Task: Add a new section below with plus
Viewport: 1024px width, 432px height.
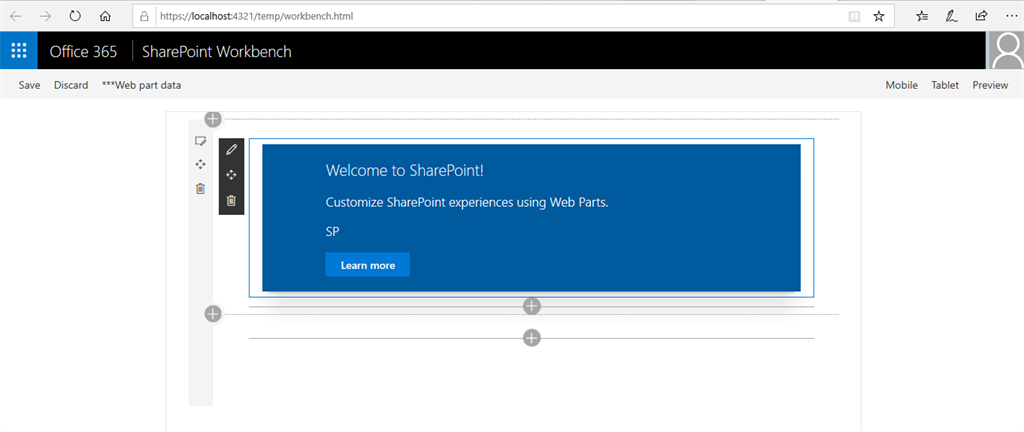Action: (213, 314)
